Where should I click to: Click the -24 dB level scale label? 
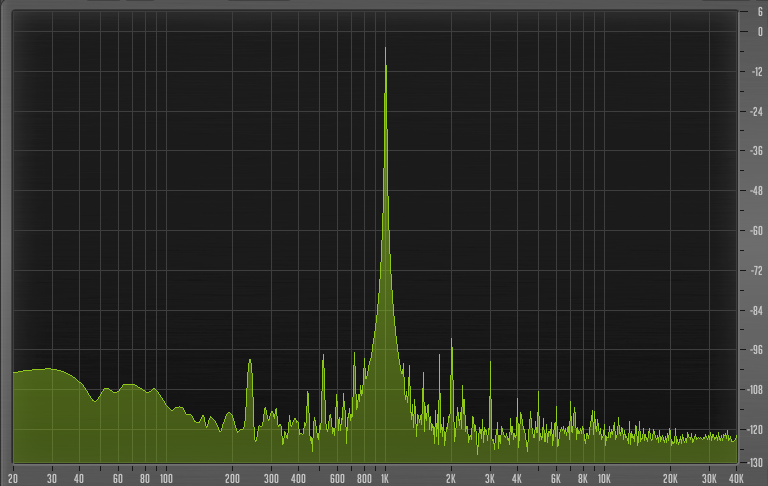click(x=757, y=111)
